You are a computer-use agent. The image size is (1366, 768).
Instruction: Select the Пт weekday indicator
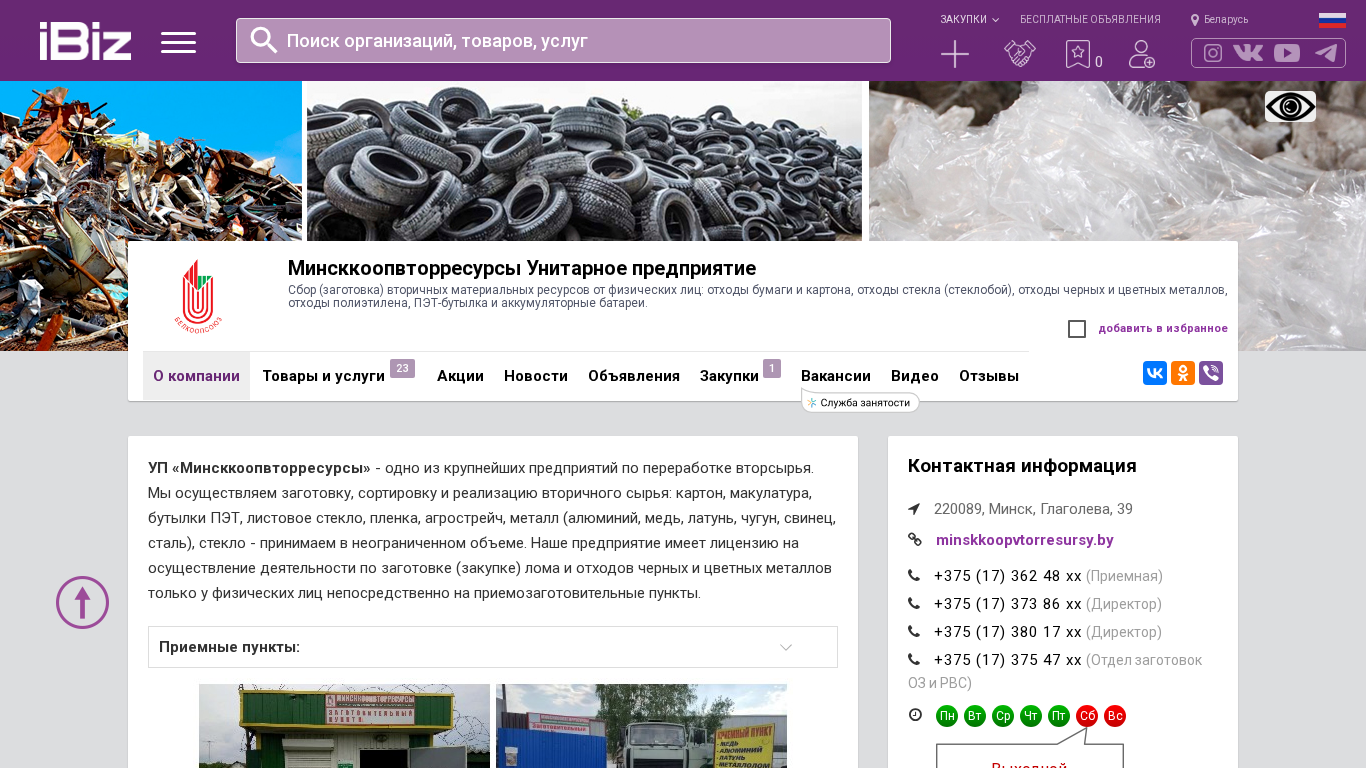point(1059,716)
